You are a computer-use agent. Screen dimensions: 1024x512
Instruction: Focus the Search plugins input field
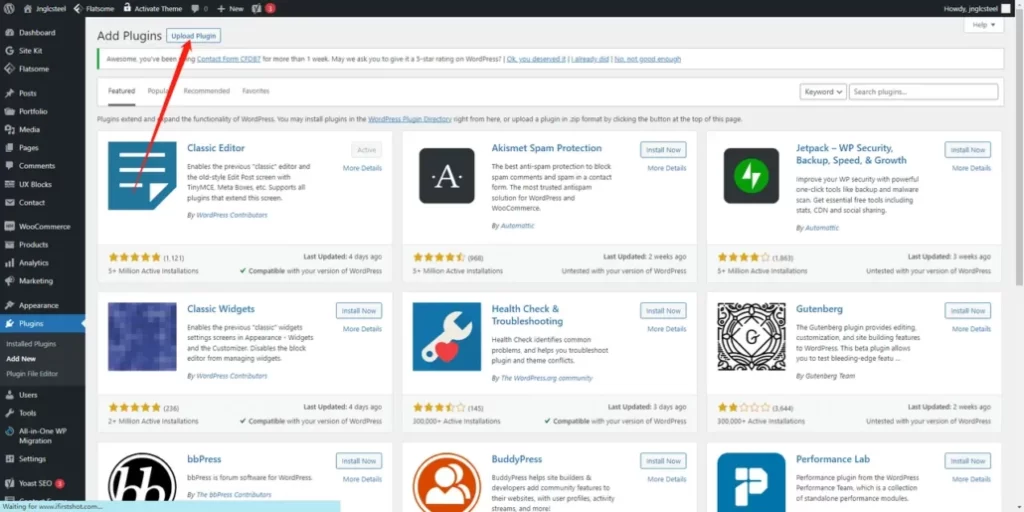click(x=923, y=92)
